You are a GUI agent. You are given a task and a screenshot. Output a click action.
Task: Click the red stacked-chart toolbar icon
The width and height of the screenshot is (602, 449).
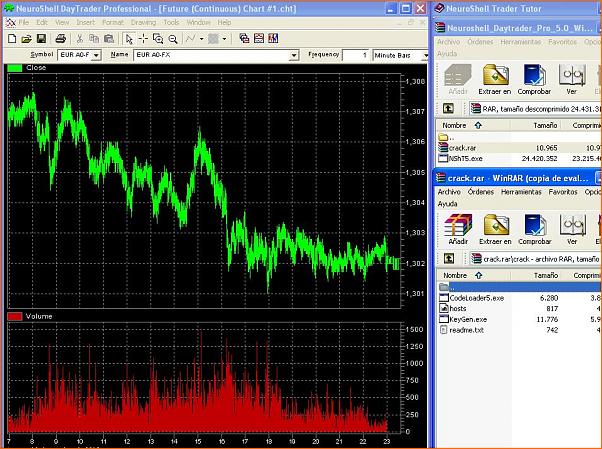pyautogui.click(x=259, y=38)
